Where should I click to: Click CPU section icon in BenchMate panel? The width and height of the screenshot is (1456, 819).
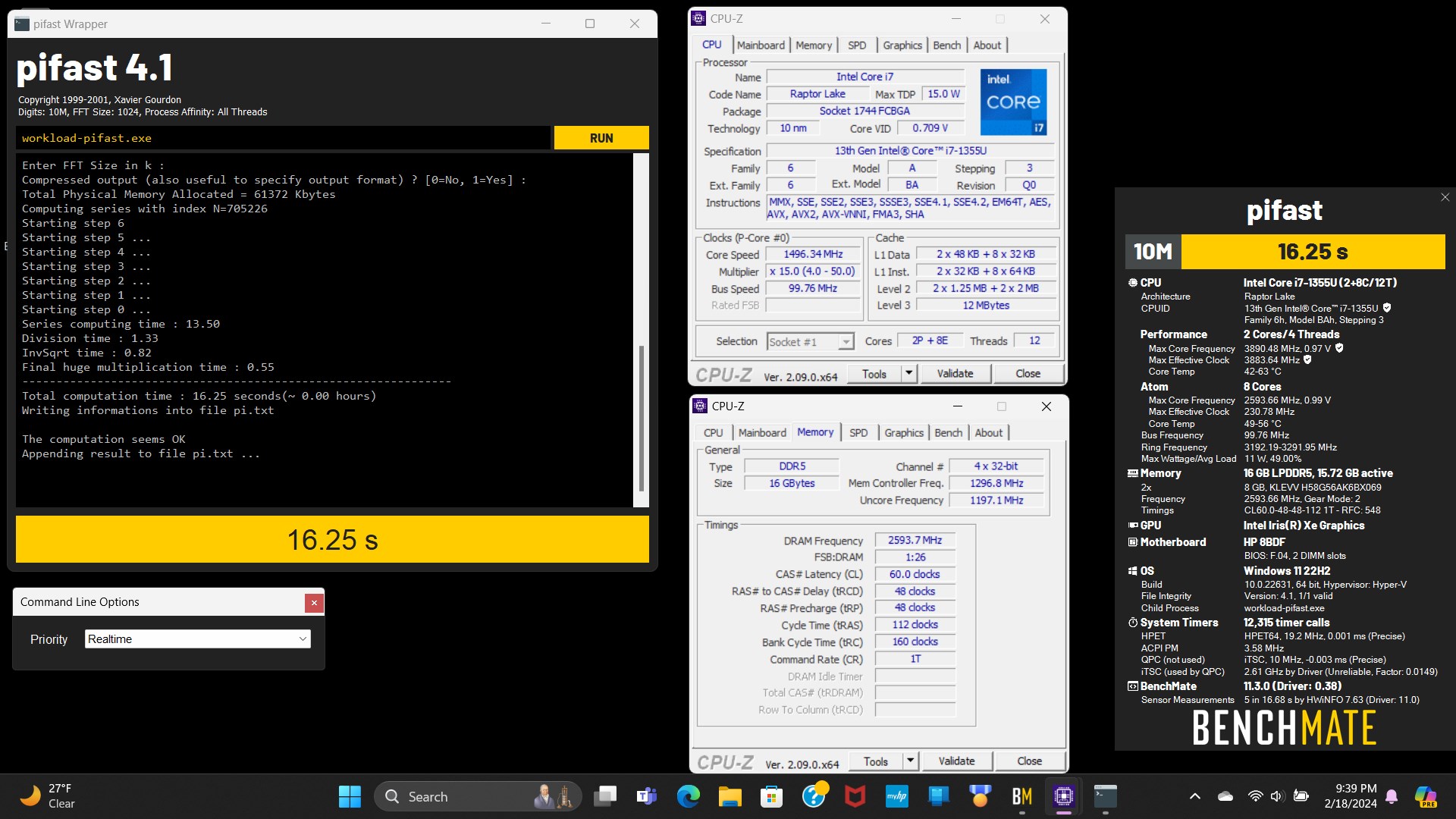point(1133,283)
